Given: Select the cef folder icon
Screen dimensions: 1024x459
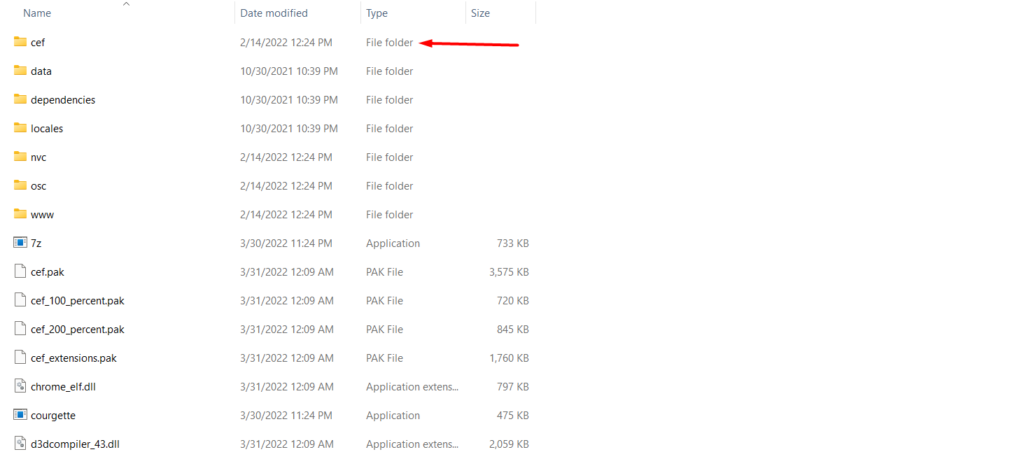Looking at the screenshot, I should click(20, 42).
